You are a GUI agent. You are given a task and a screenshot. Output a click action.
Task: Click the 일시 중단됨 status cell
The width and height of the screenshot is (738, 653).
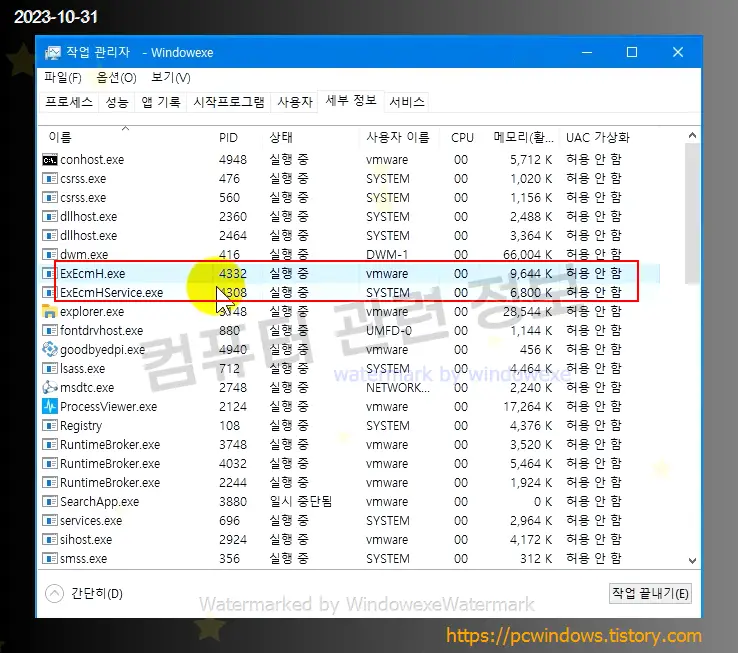[x=301, y=501]
